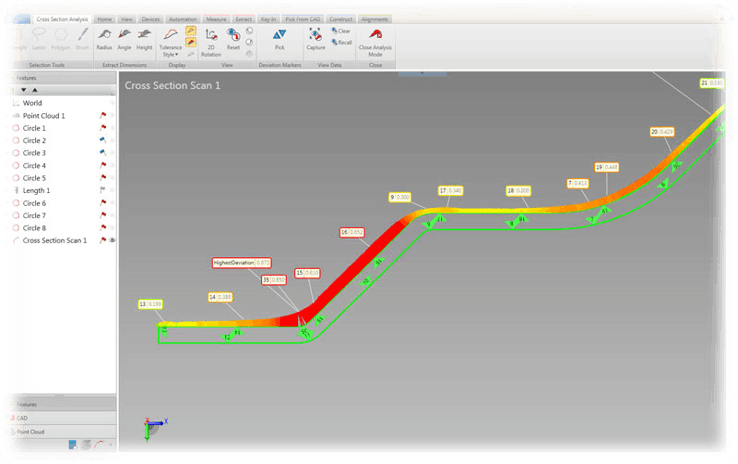Select Cross Section Scan 1 tree item
This screenshot has width=738, height=464.
[55, 240]
